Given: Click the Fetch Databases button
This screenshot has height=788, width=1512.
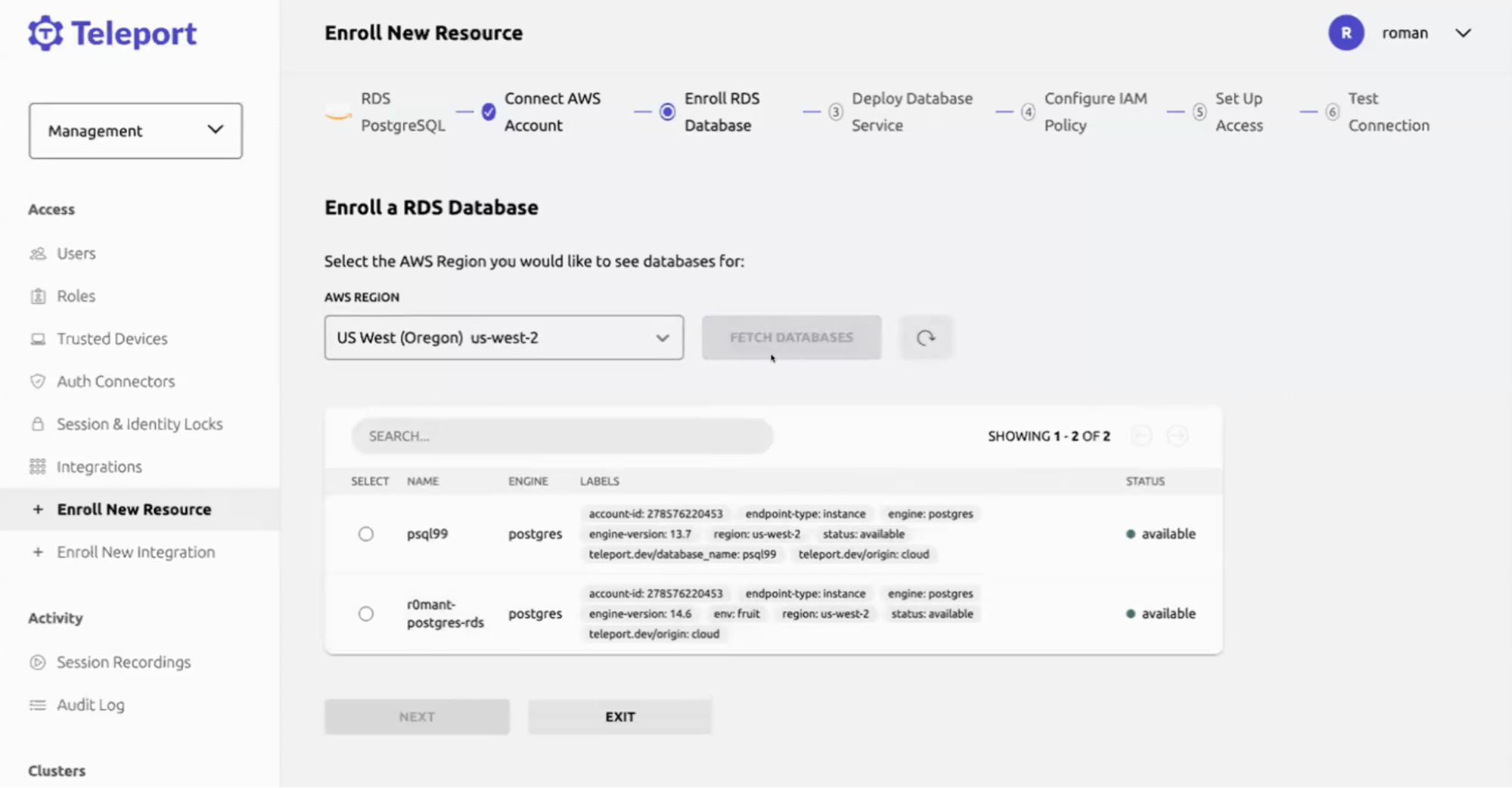Looking at the screenshot, I should [791, 337].
